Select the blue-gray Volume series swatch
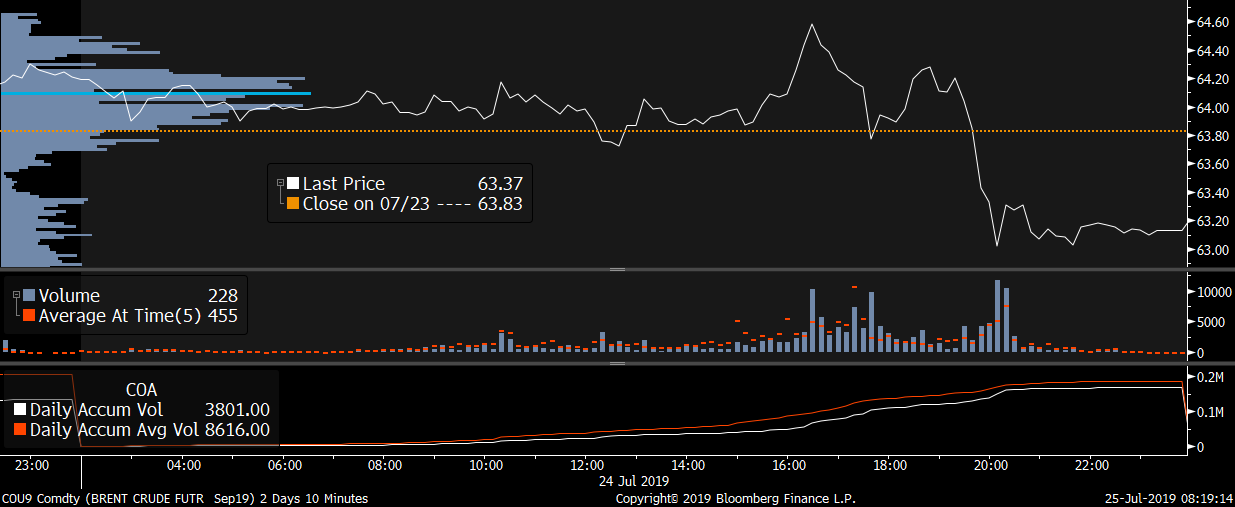 tap(29, 296)
